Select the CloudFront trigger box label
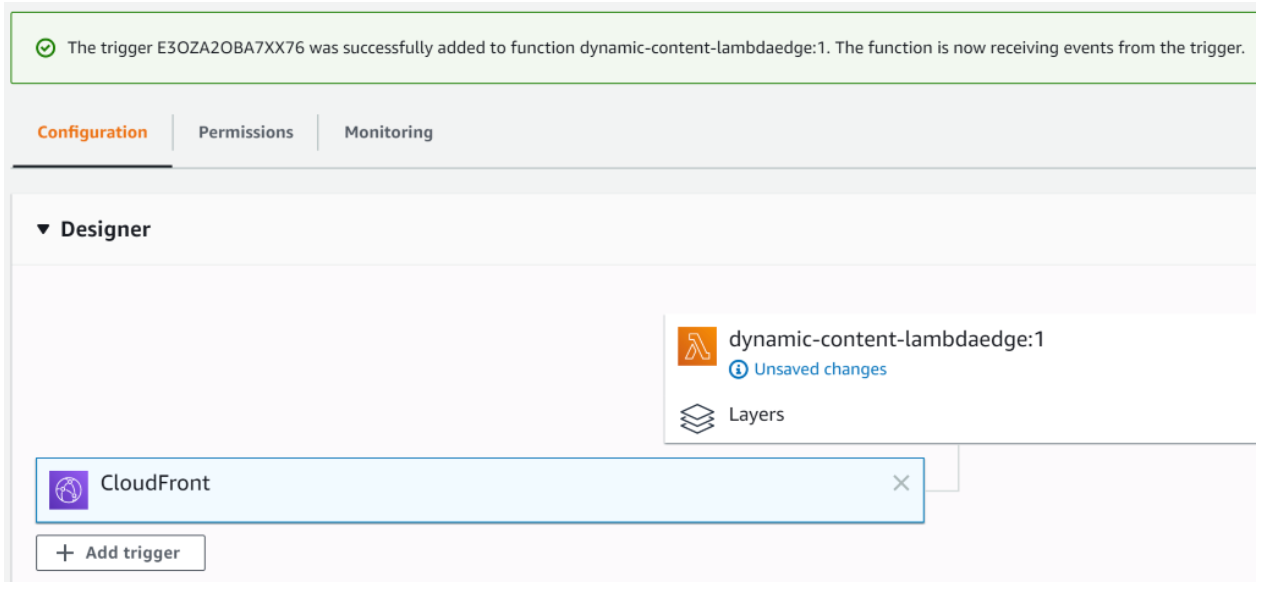This screenshot has height=604, width=1266. (155, 483)
